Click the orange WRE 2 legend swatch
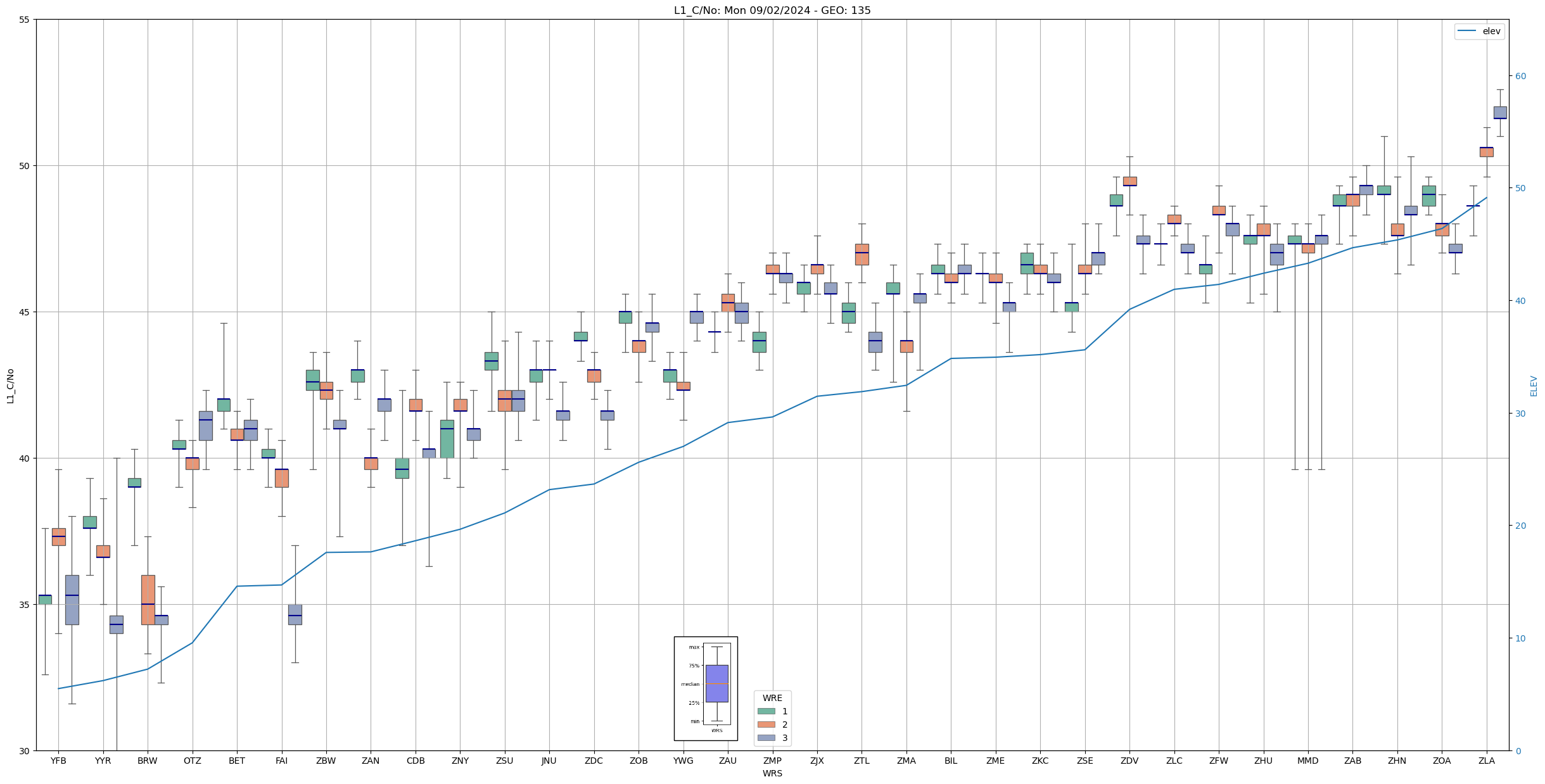The width and height of the screenshot is (1545, 784). tap(766, 724)
